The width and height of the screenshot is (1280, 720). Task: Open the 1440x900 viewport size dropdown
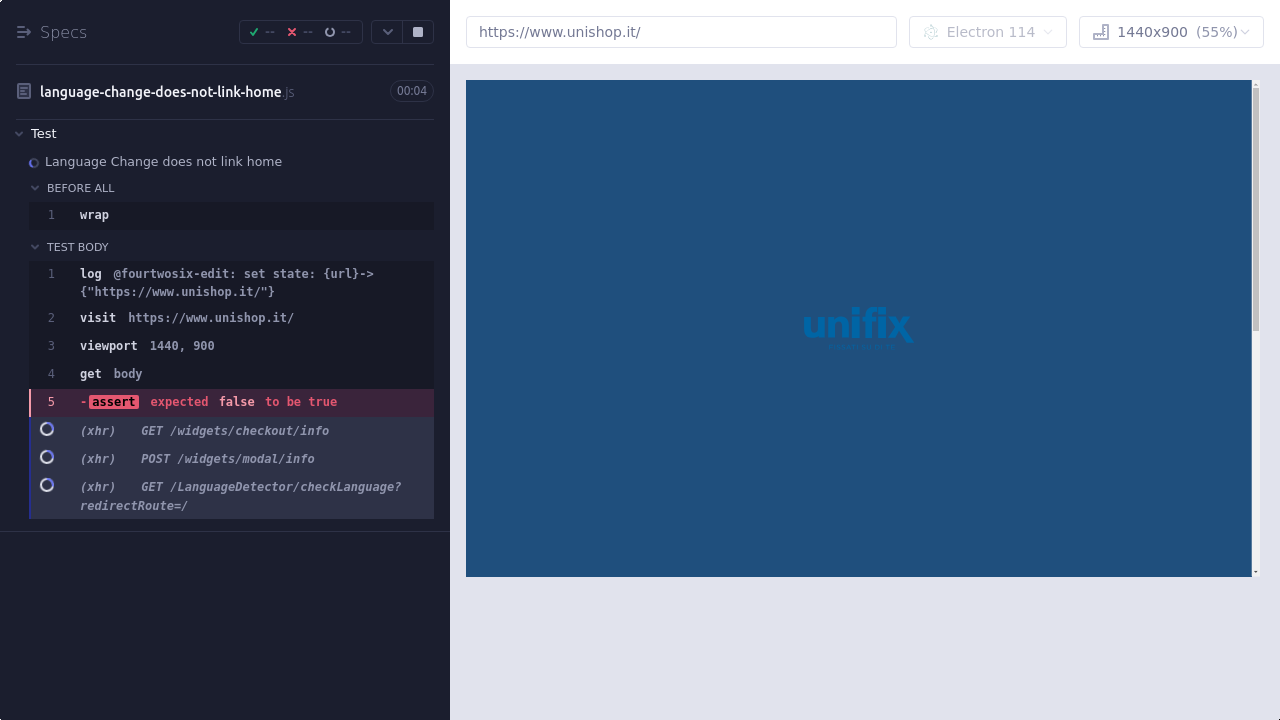click(x=1171, y=32)
